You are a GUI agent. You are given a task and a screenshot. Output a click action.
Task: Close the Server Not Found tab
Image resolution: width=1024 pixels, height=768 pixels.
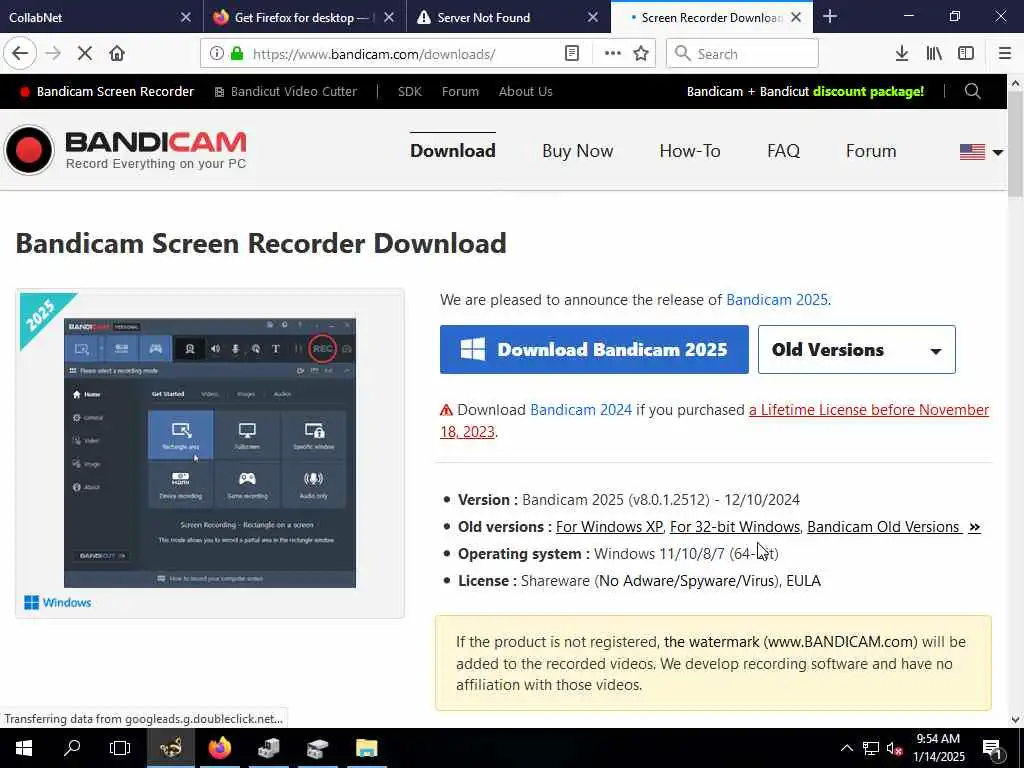(x=593, y=17)
